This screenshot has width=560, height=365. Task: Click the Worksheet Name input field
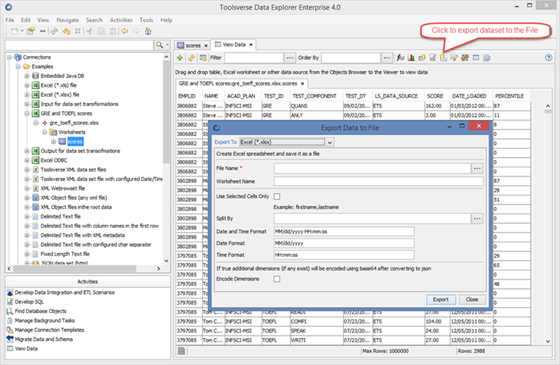[379, 181]
